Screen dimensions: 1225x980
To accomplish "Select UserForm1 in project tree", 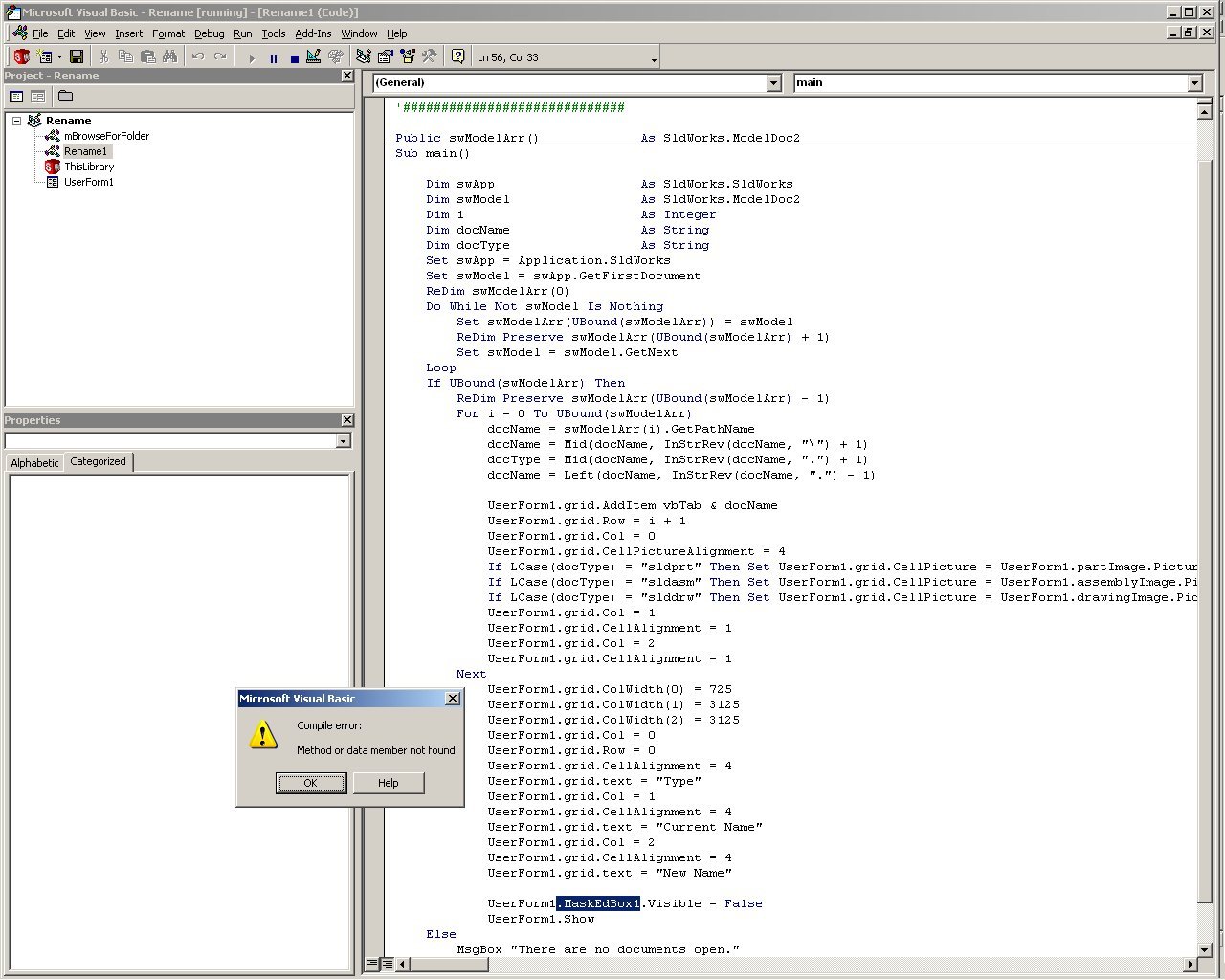I will [x=89, y=182].
